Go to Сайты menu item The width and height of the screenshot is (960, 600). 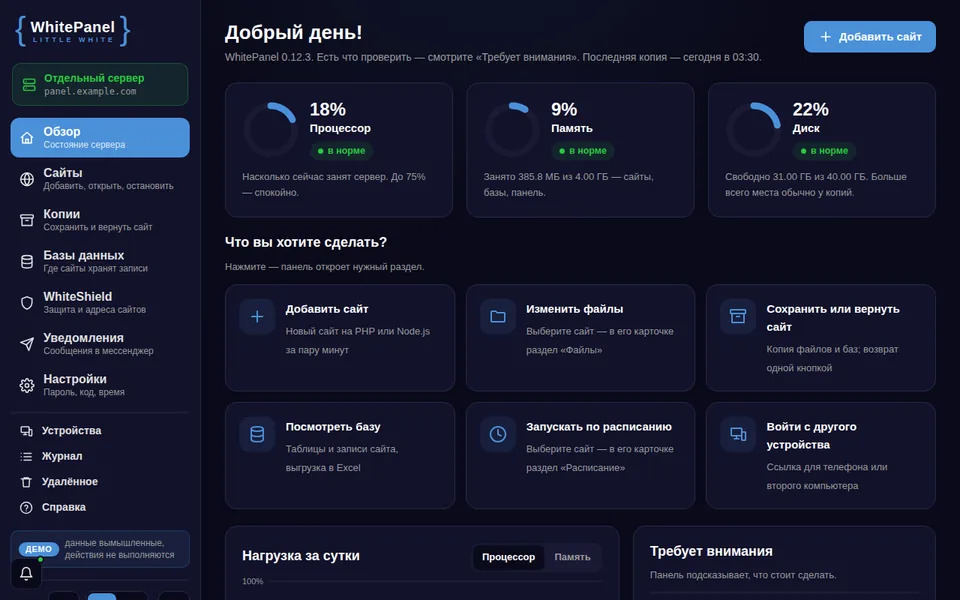point(100,179)
